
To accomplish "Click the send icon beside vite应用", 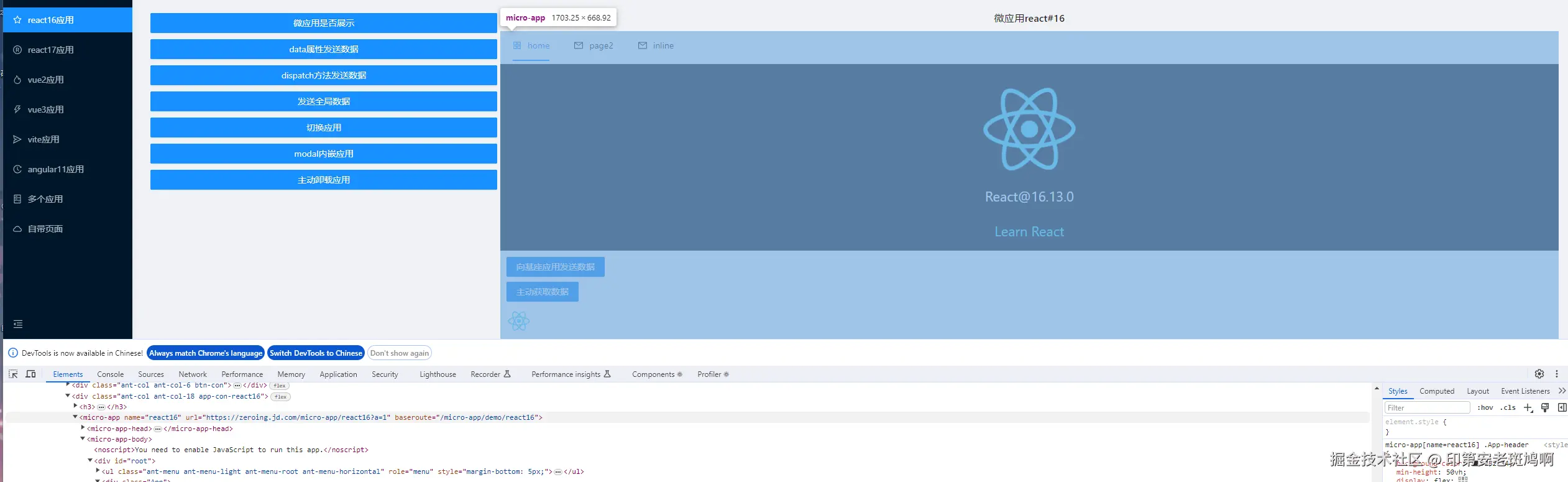I will pos(17,139).
